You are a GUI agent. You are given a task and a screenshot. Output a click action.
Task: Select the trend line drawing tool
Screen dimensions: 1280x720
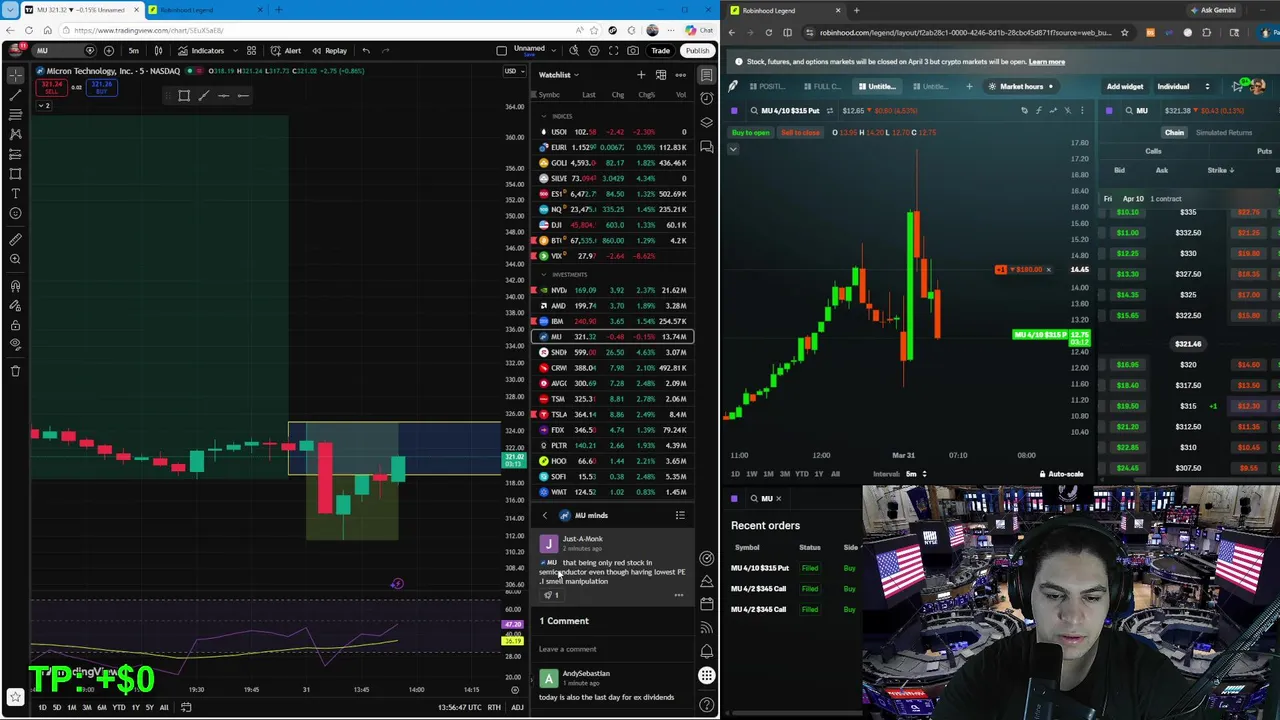[x=15, y=95]
